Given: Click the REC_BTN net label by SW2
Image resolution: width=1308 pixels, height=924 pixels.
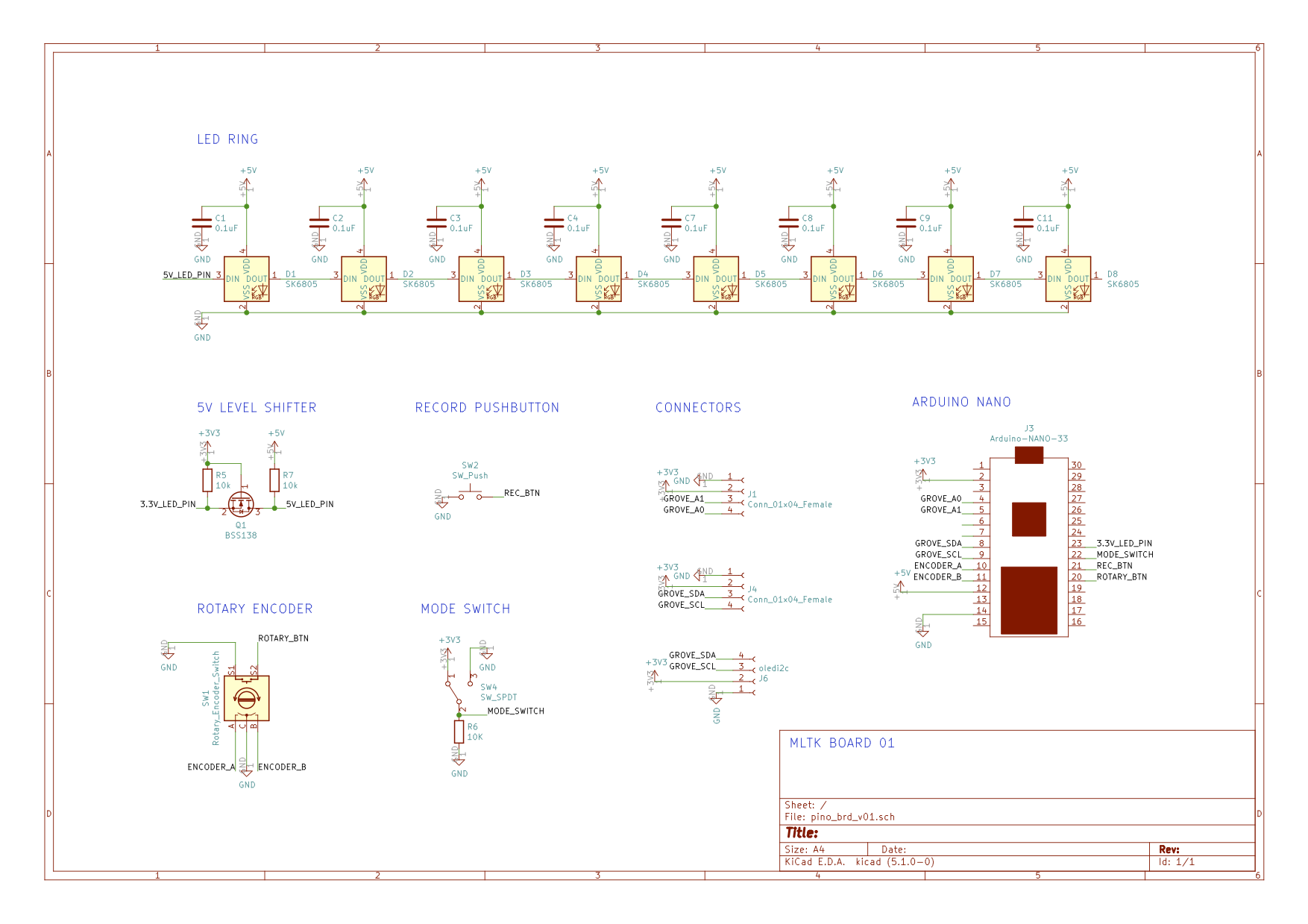Looking at the screenshot, I should pos(522,493).
